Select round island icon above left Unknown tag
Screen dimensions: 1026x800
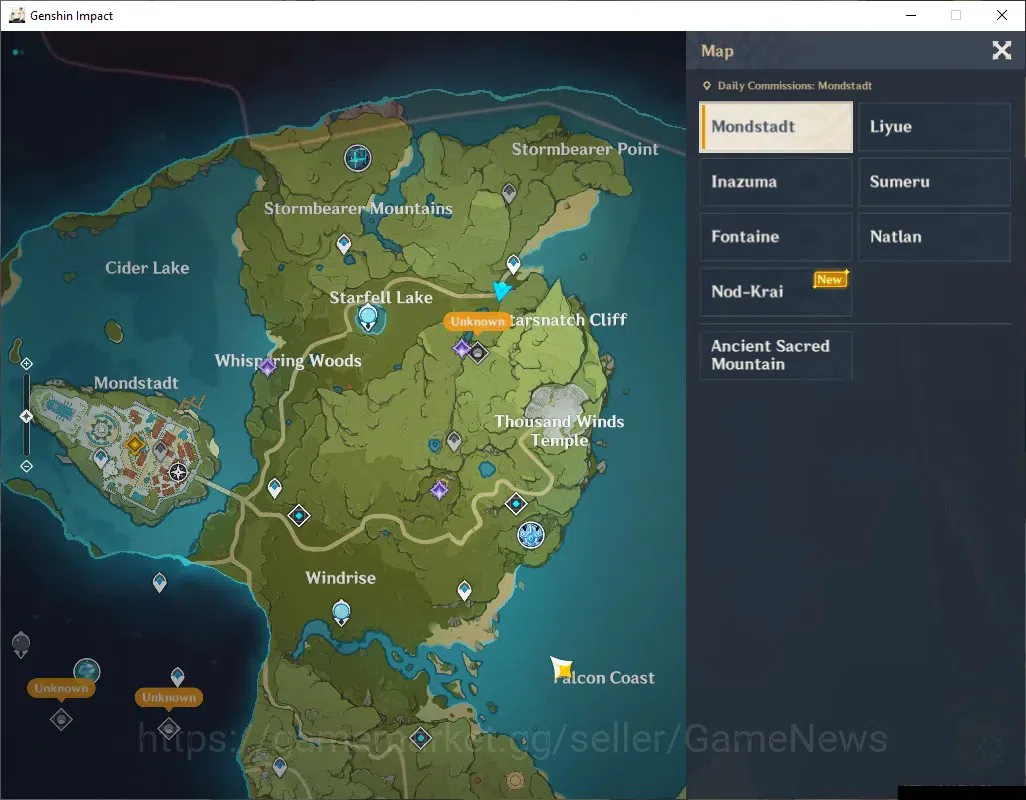click(86, 670)
